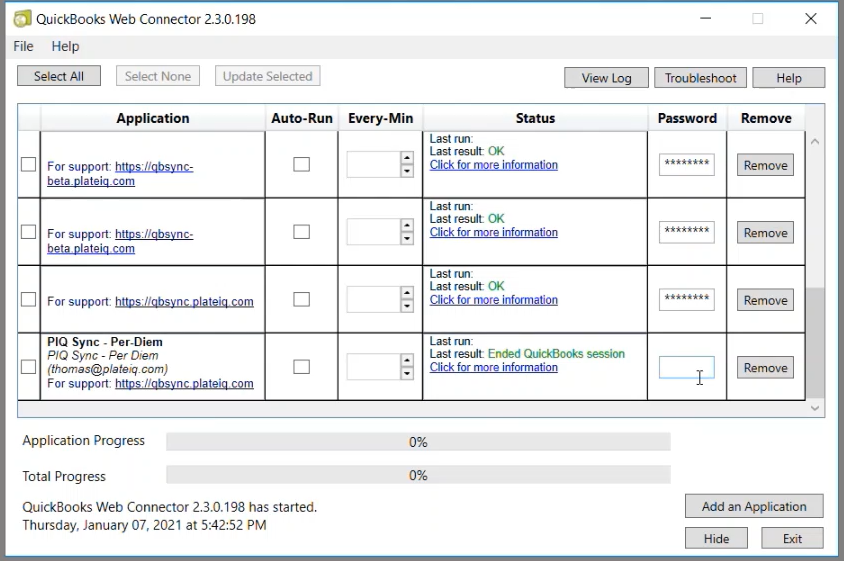This screenshot has width=844, height=561.
Task: Click Remove in the topmost qbsync-beta row
Action: click(765, 165)
